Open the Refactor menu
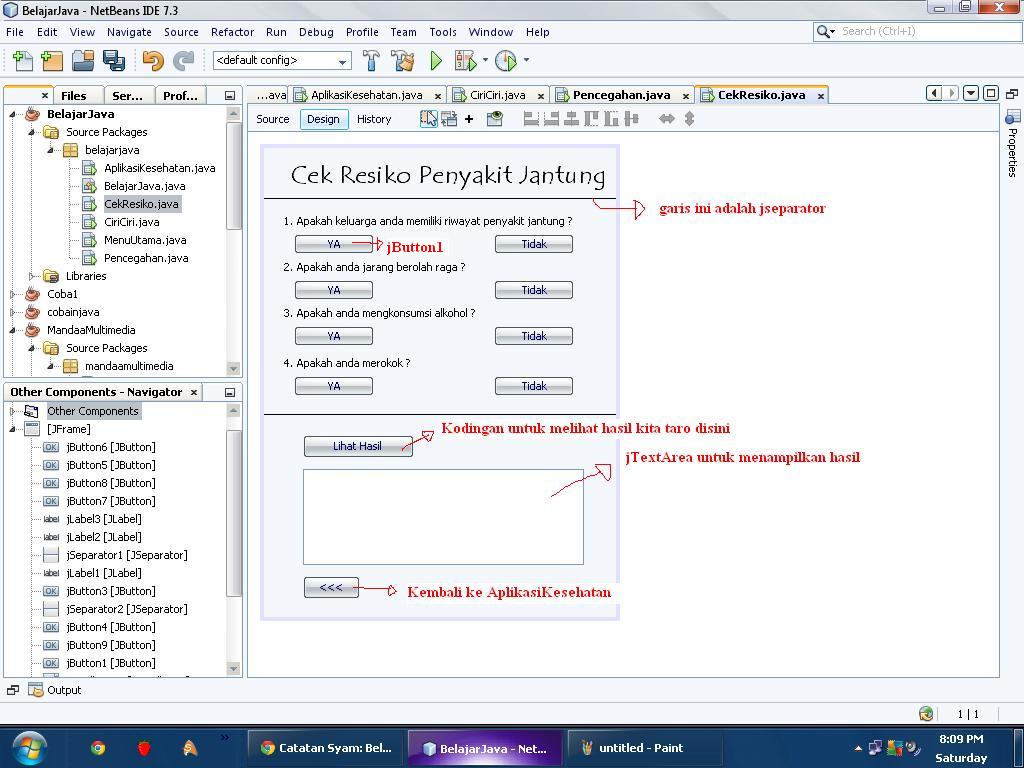The height and width of the screenshot is (768, 1024). (232, 32)
